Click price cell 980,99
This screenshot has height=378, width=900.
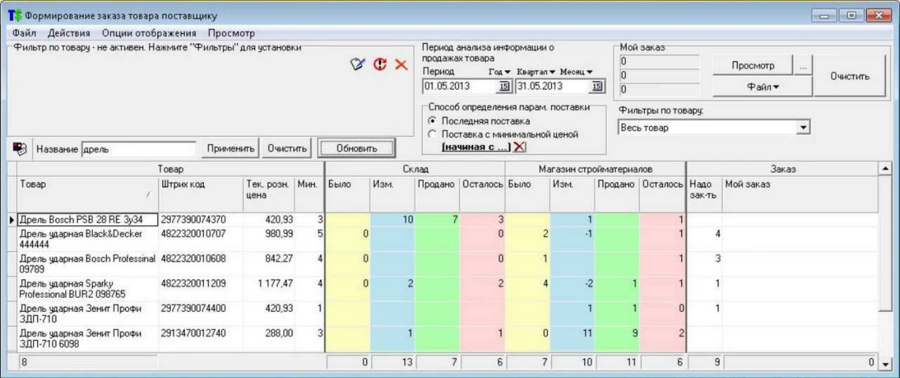[269, 239]
